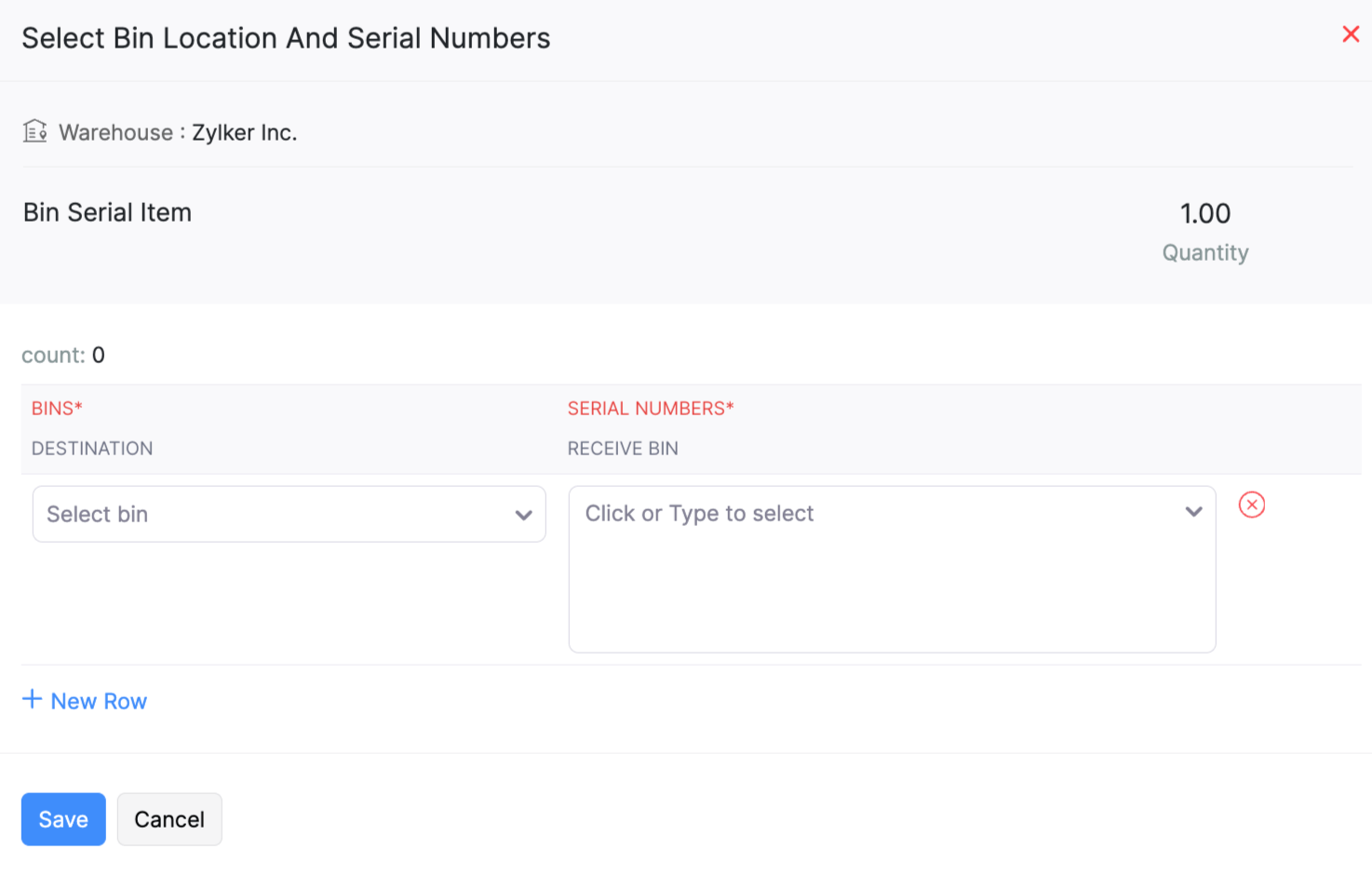Remove the row with the red circled X
Image resolution: width=1372 pixels, height=876 pixels.
click(x=1251, y=505)
